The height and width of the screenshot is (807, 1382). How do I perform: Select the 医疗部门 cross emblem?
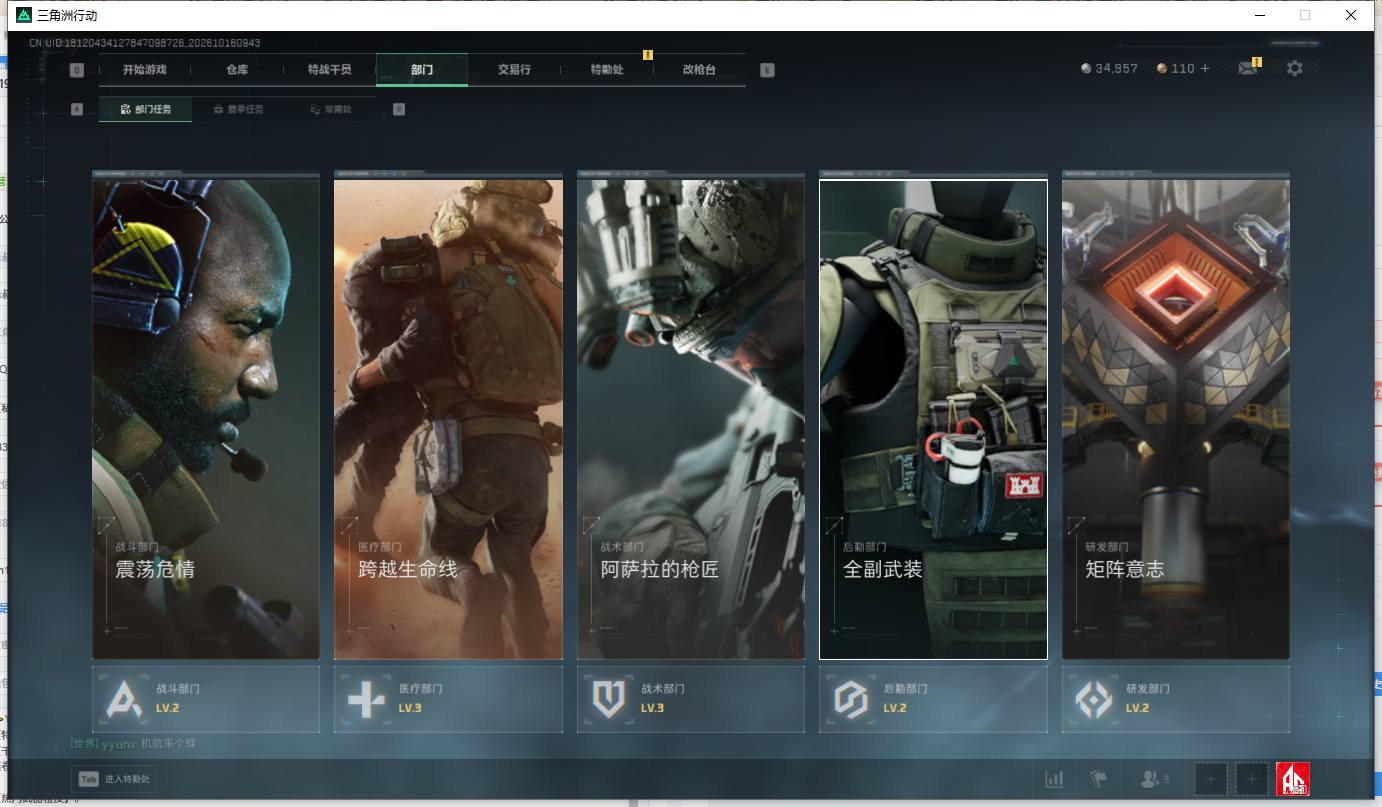(366, 699)
